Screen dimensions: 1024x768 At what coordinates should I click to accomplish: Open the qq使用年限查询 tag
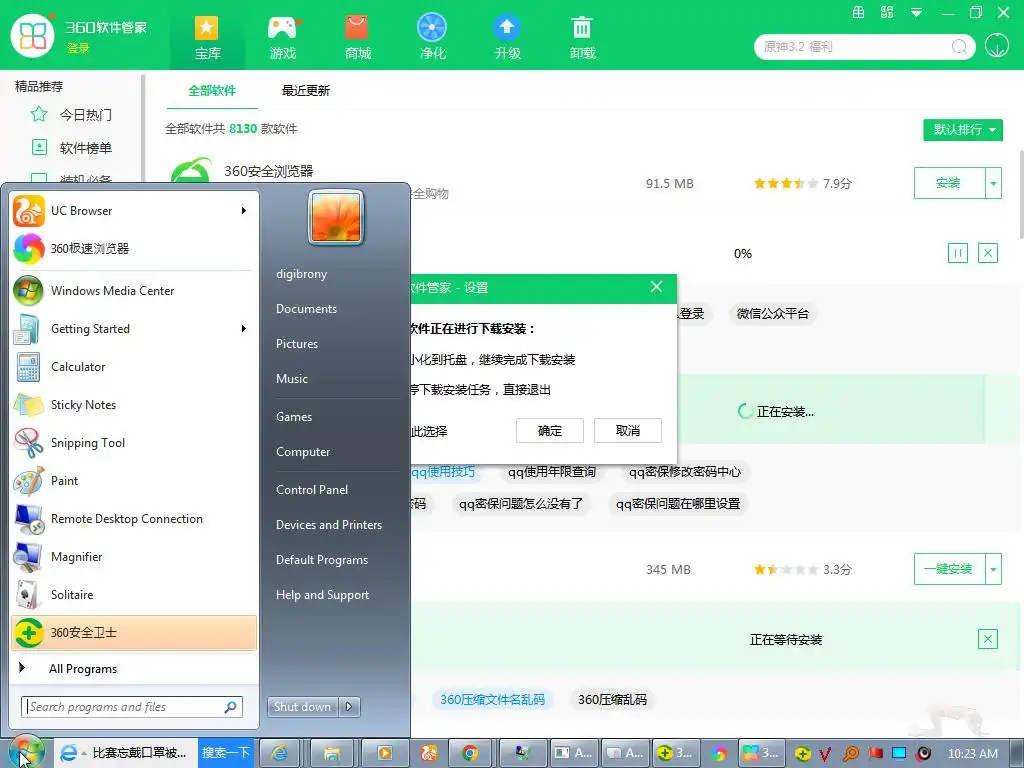(x=552, y=472)
